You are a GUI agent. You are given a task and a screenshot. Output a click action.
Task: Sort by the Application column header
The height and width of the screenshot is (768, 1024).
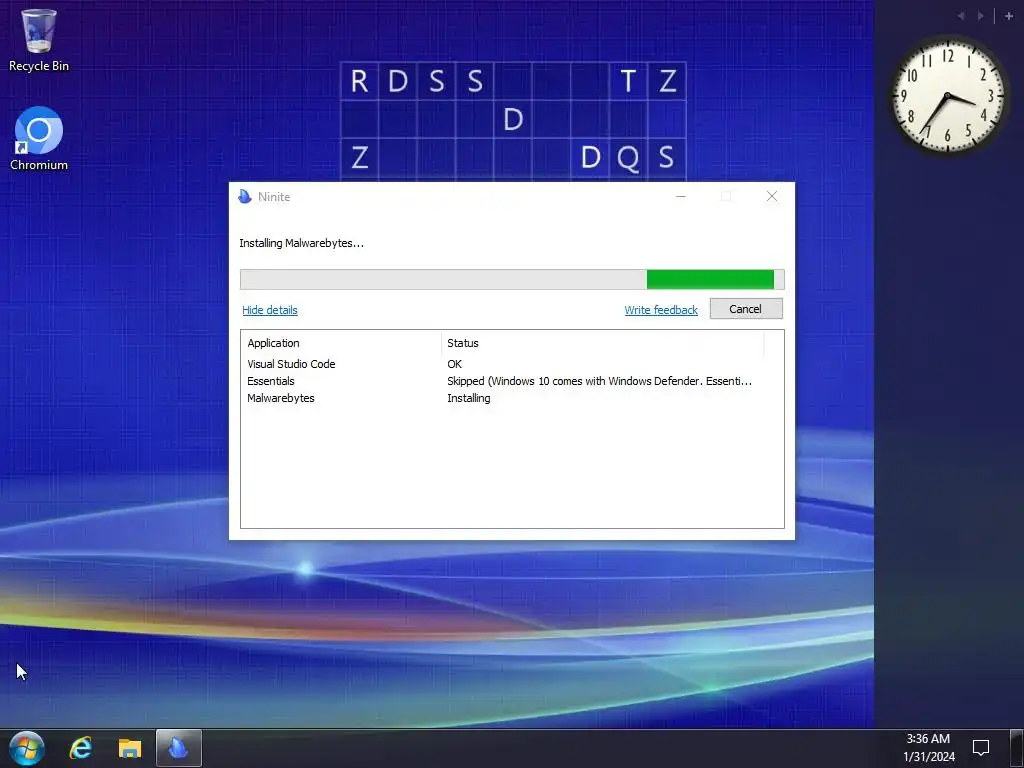[x=341, y=343]
